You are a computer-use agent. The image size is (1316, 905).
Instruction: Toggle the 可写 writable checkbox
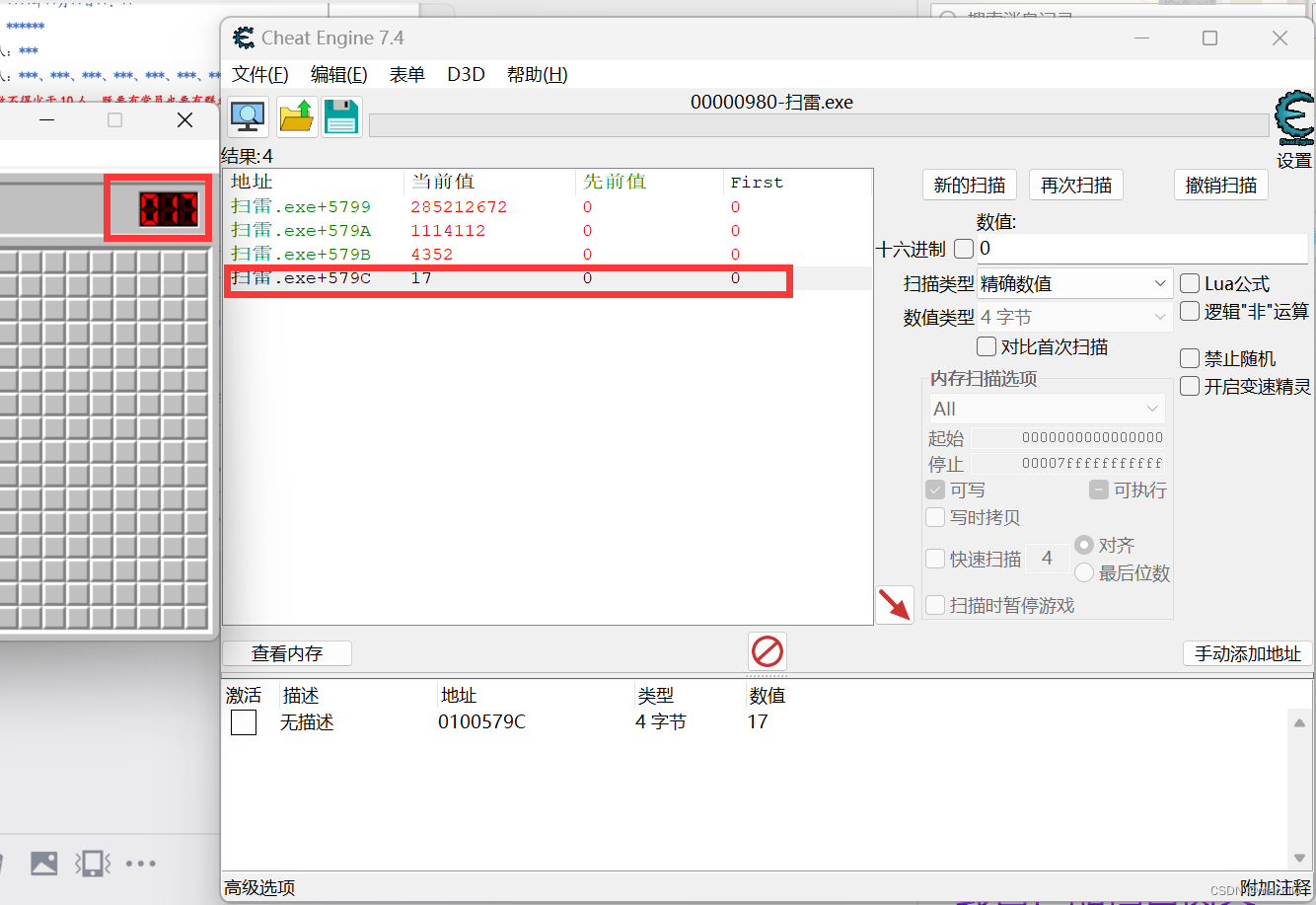935,490
